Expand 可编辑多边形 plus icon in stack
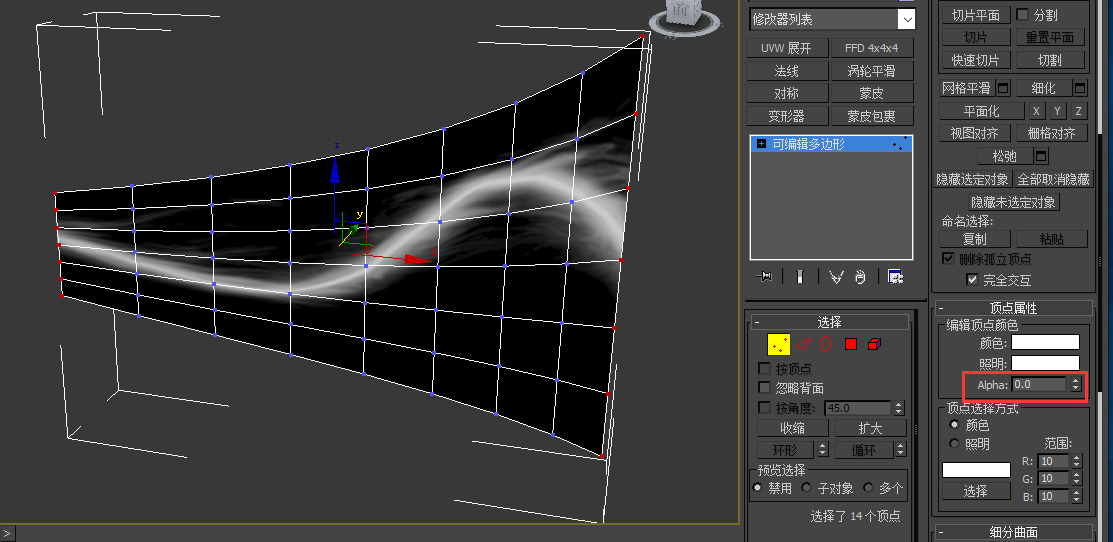Viewport: 1113px width, 542px height. click(x=762, y=143)
